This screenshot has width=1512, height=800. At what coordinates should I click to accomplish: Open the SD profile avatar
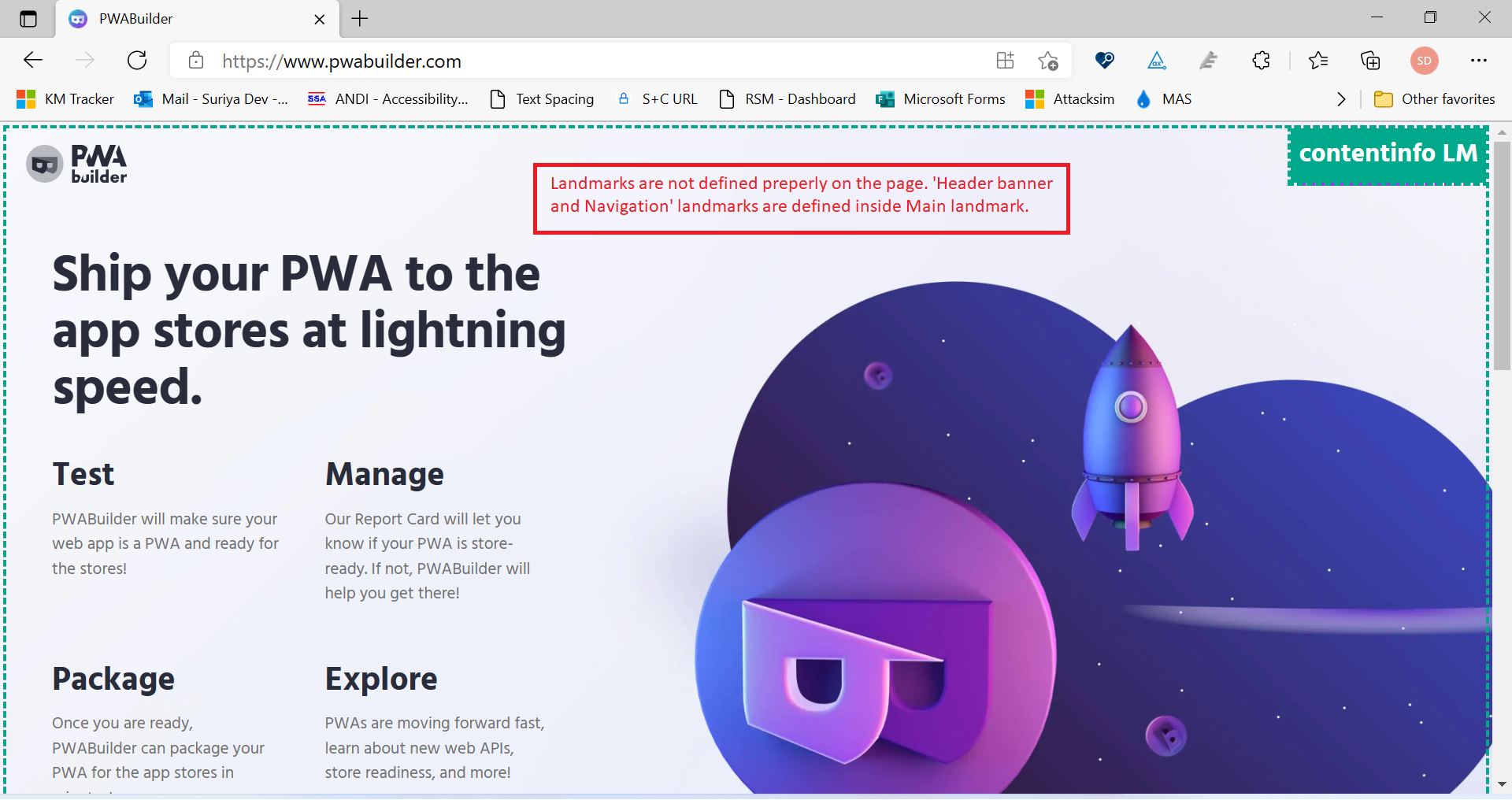tap(1425, 61)
